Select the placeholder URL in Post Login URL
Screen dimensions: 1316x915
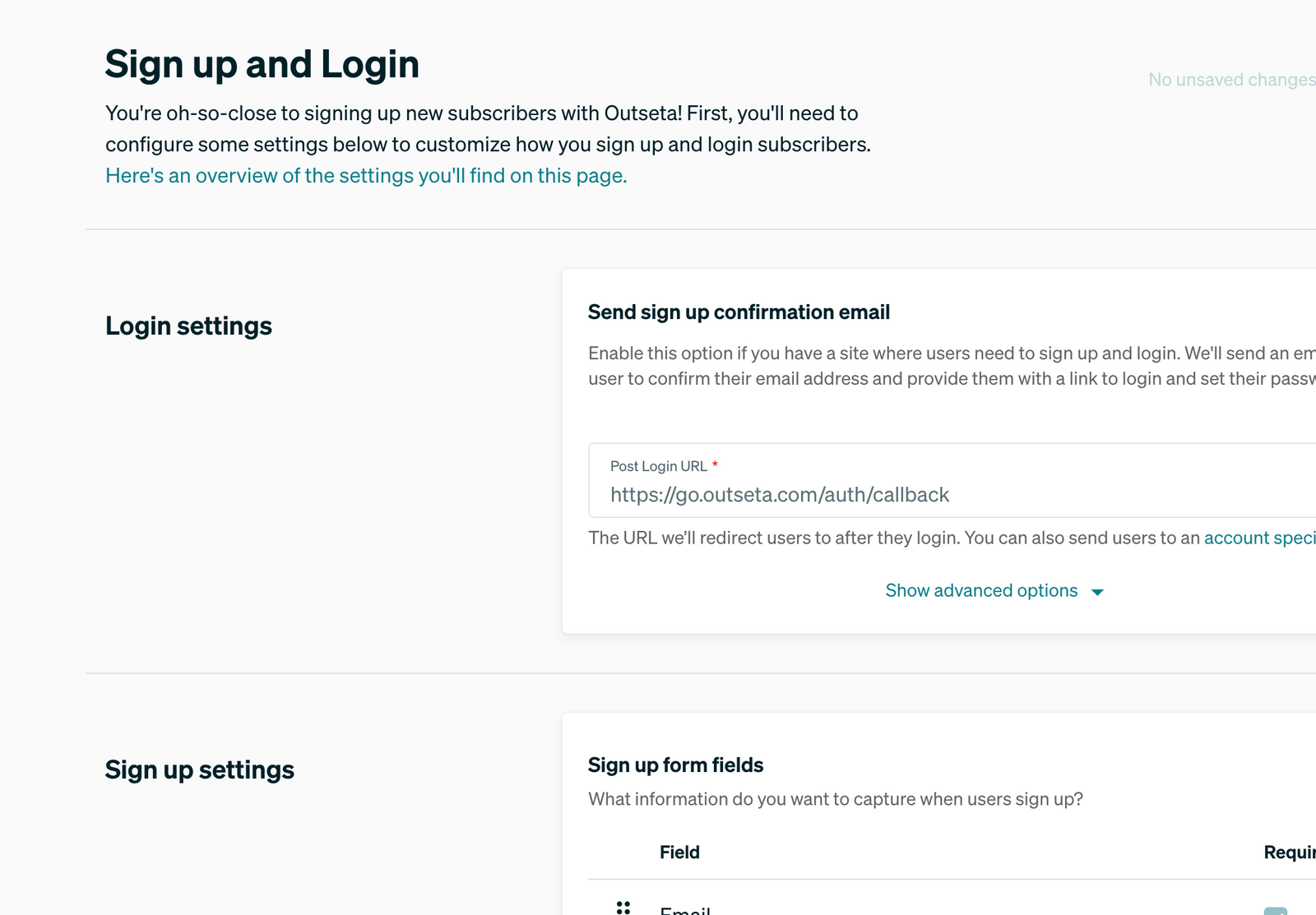[x=779, y=494]
